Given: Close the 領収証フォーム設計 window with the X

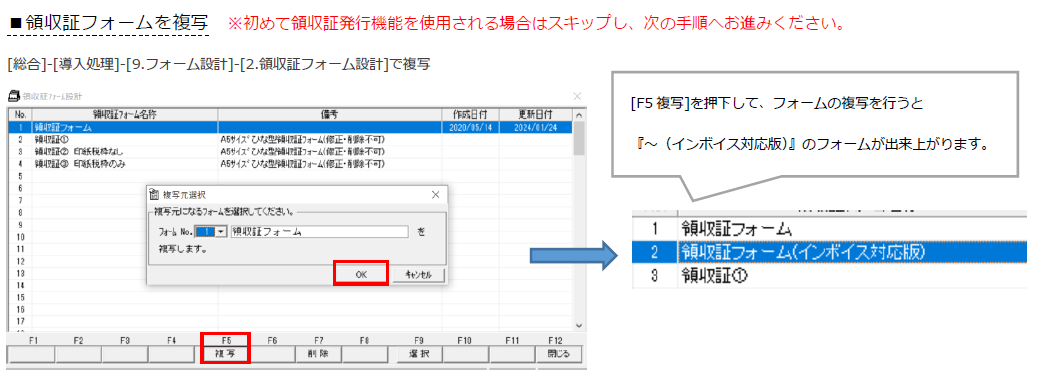Looking at the screenshot, I should click(577, 96).
